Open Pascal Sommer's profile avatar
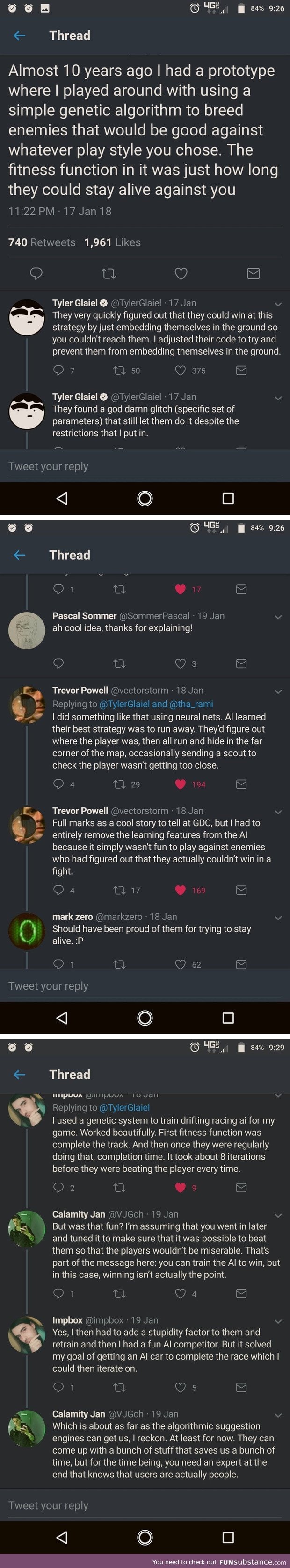Viewport: 290px width, 1568px height. click(x=27, y=630)
